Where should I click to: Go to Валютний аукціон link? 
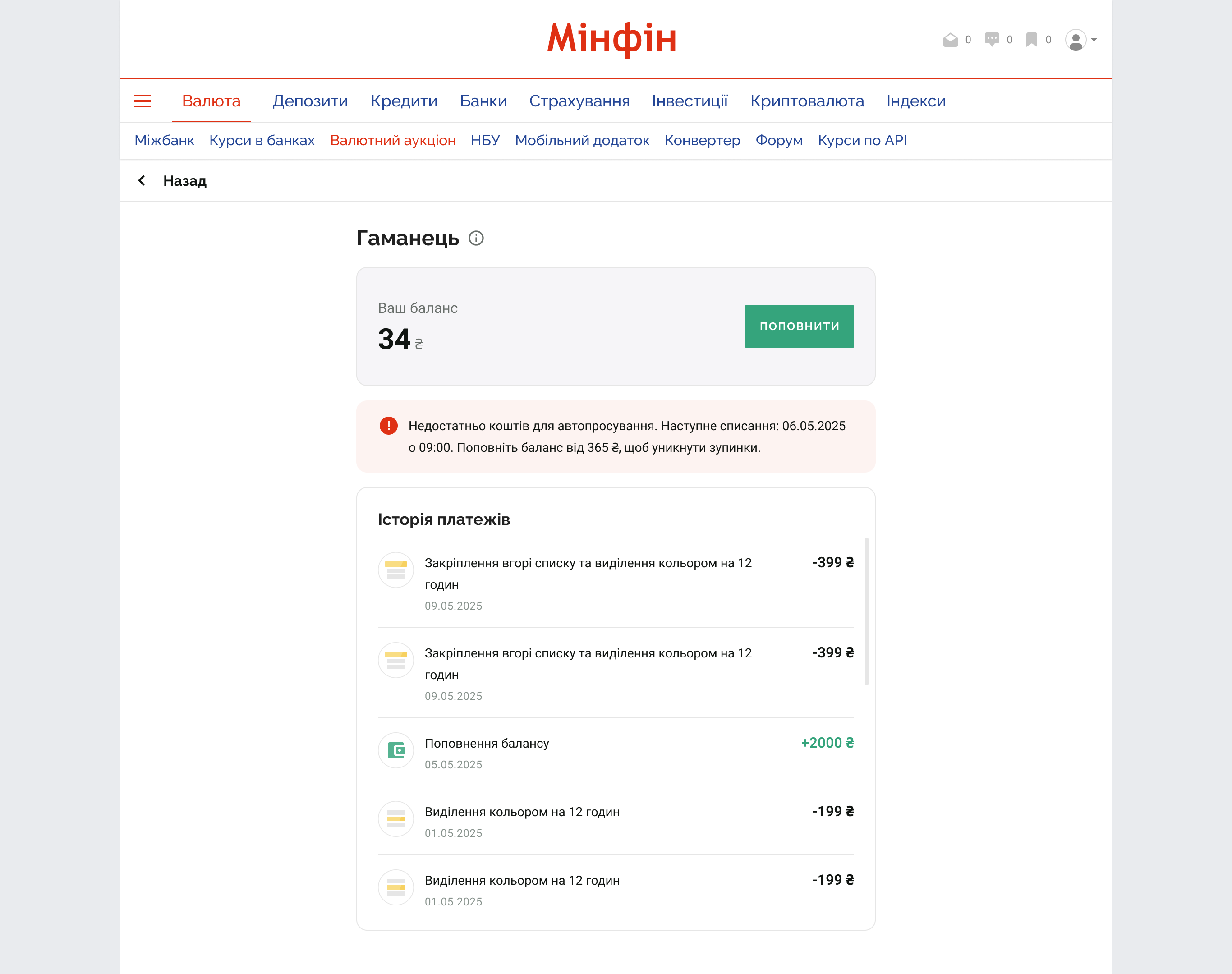coord(392,140)
